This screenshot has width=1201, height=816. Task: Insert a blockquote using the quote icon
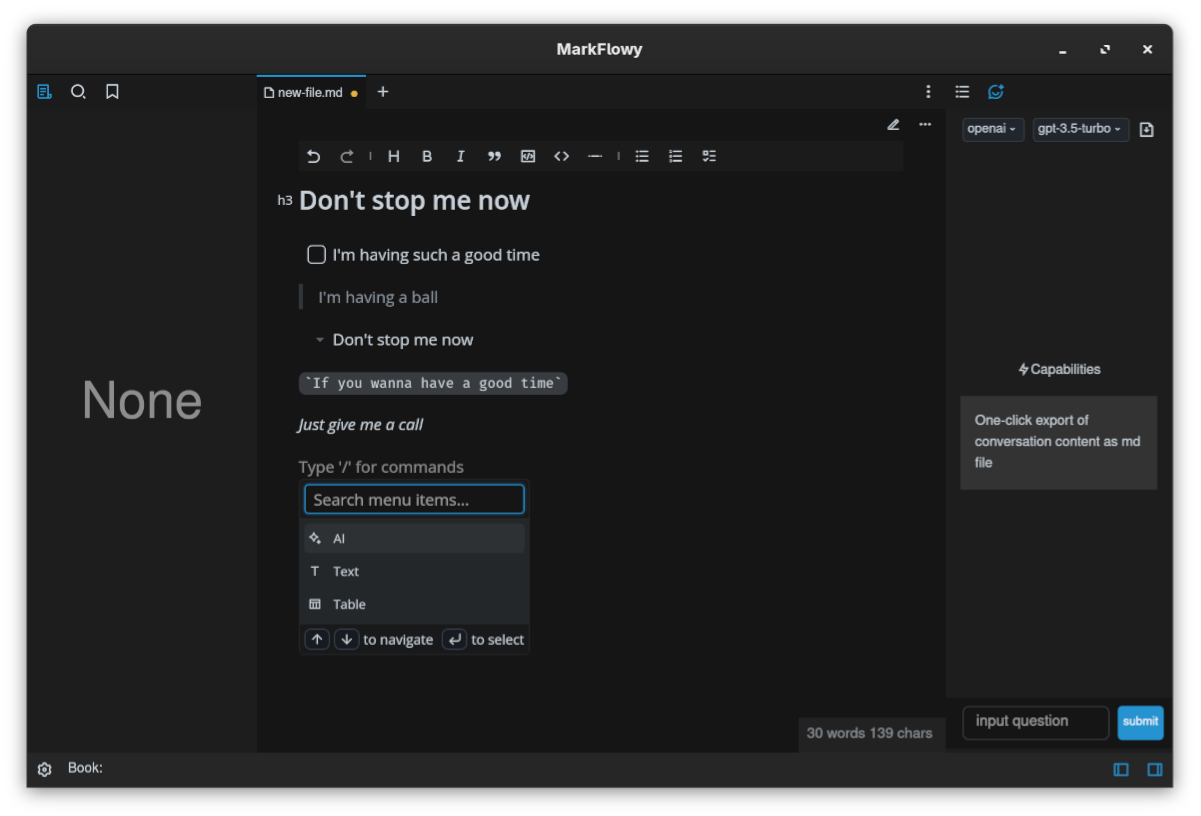pos(494,156)
